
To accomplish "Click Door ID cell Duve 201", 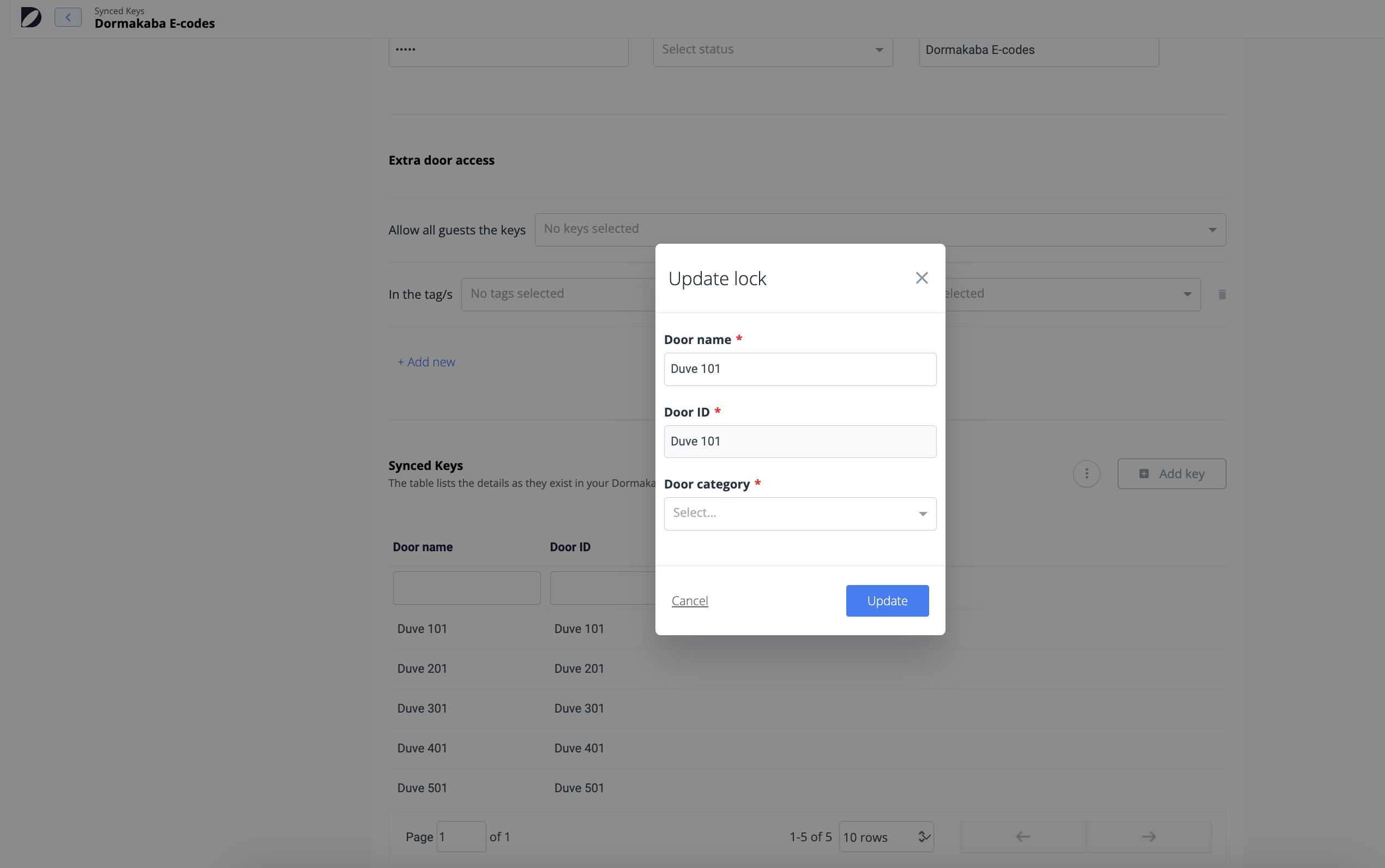I will (579, 668).
